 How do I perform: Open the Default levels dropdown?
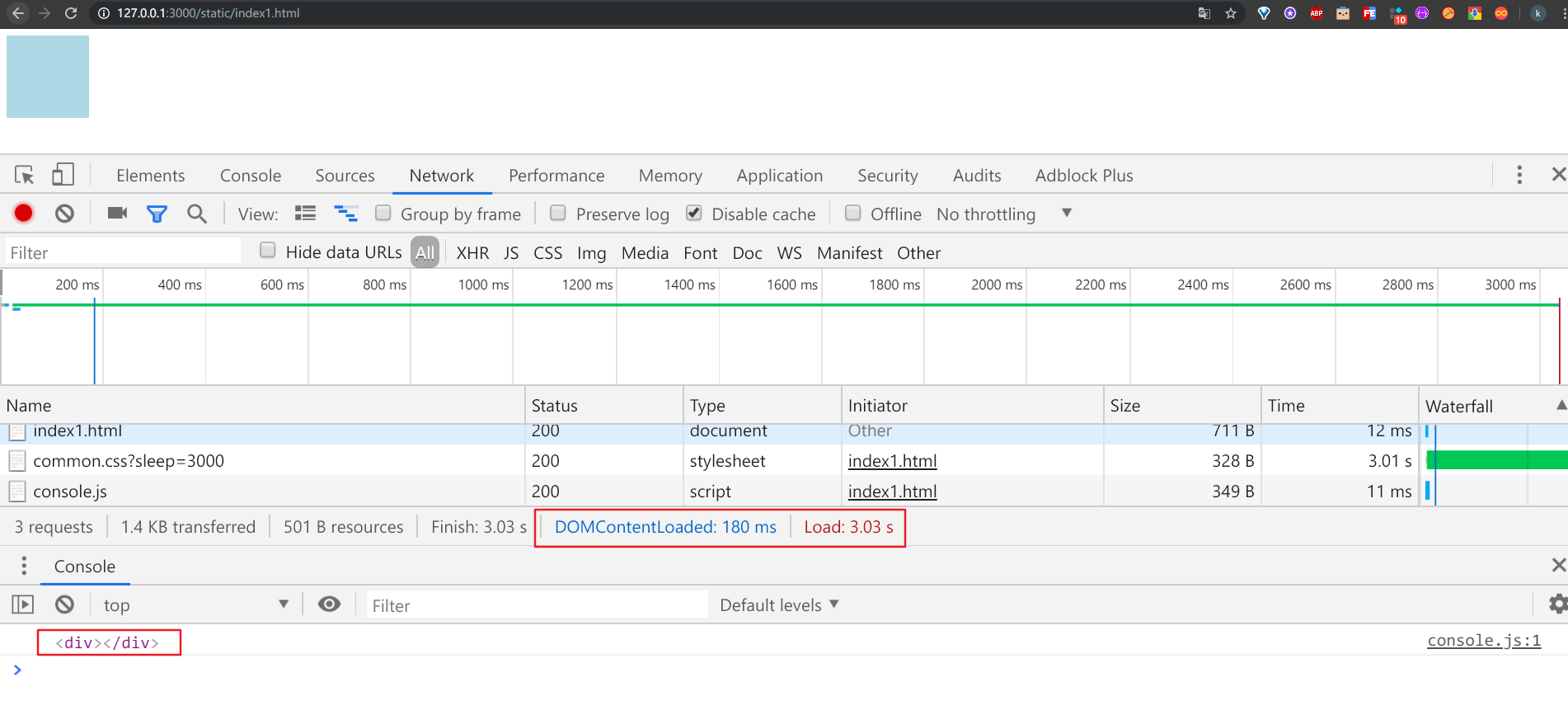(x=779, y=604)
